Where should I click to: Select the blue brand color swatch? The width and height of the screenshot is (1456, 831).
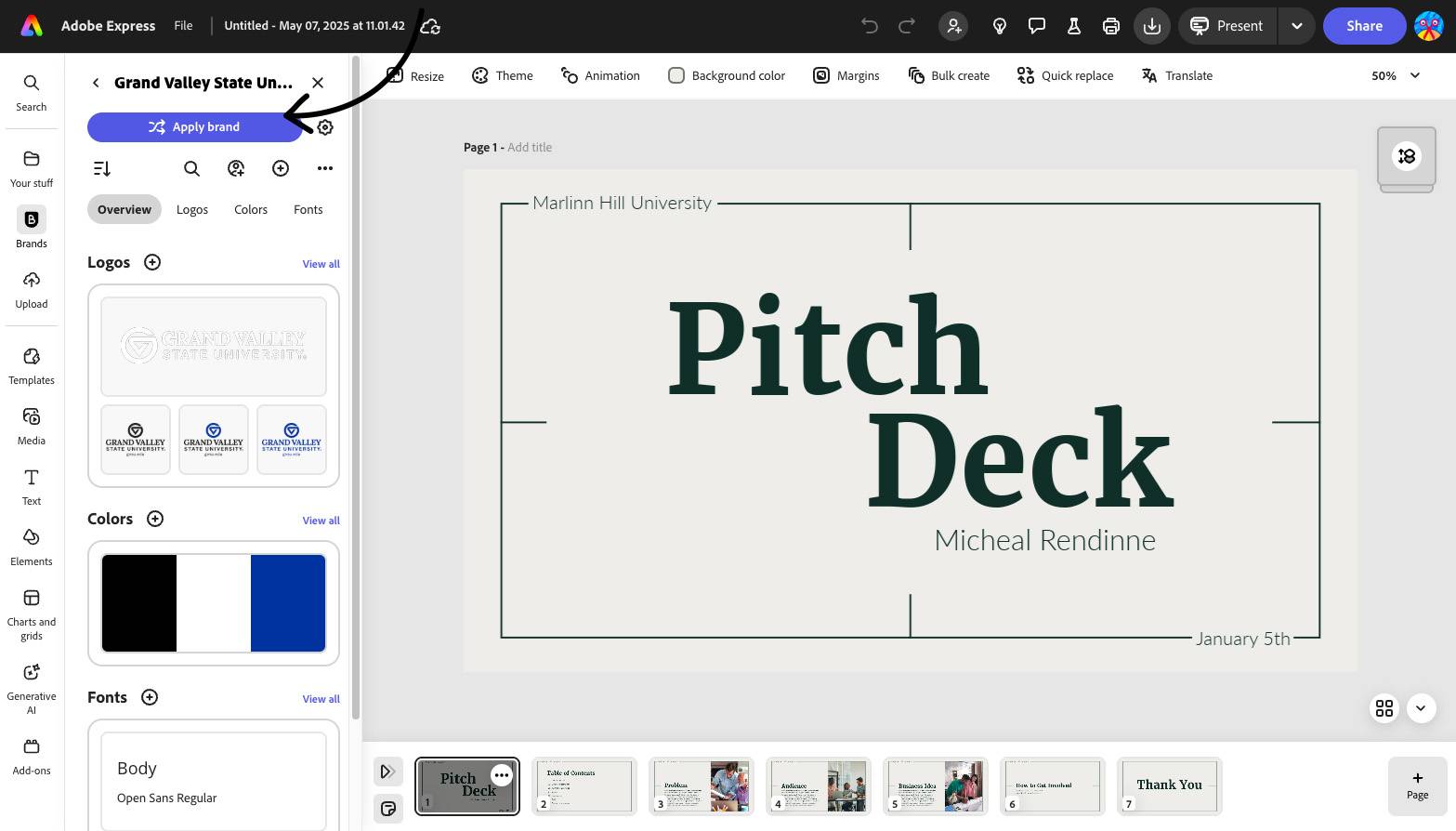[288, 603]
